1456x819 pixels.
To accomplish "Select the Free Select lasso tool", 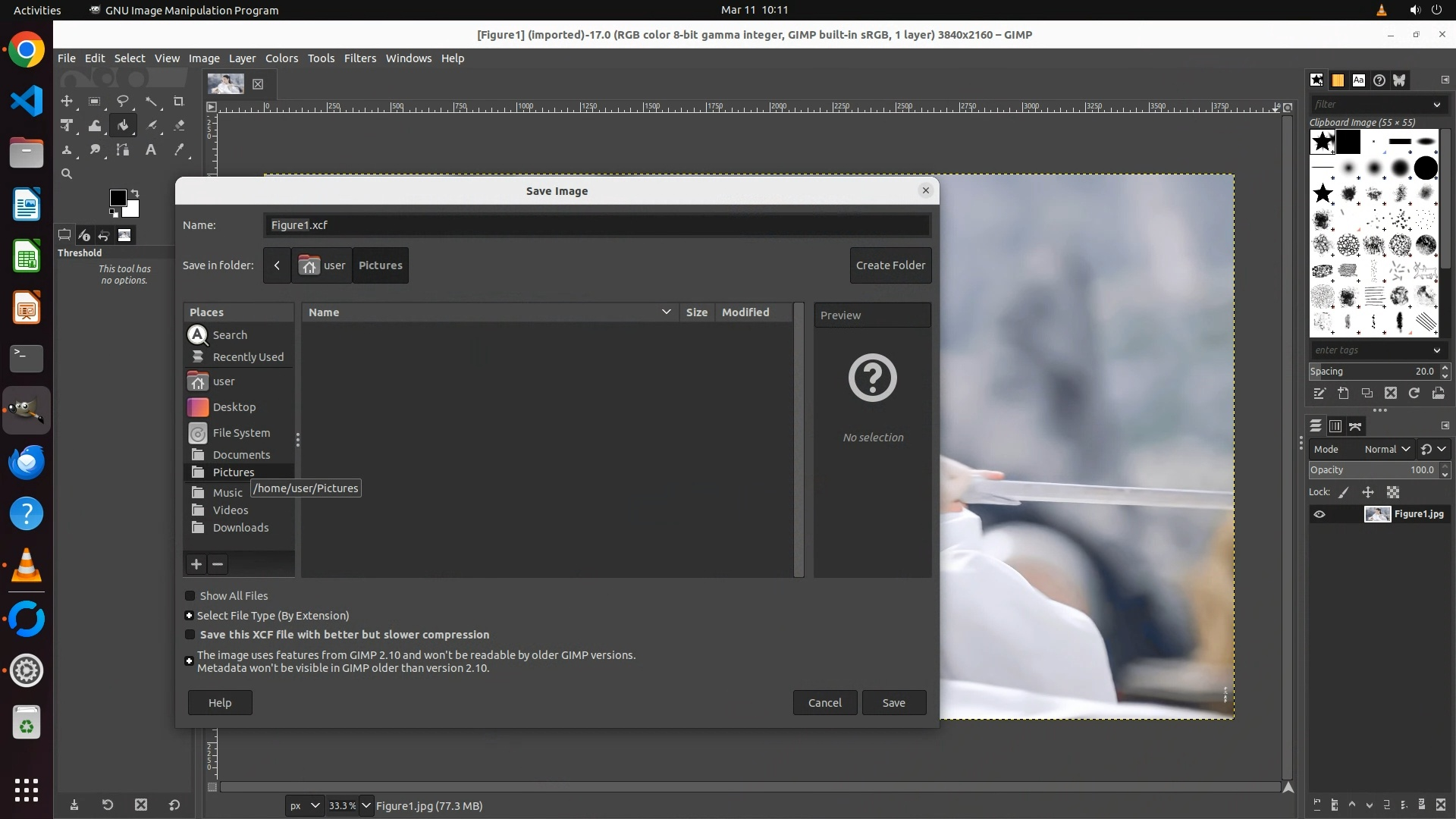I will tap(122, 101).
